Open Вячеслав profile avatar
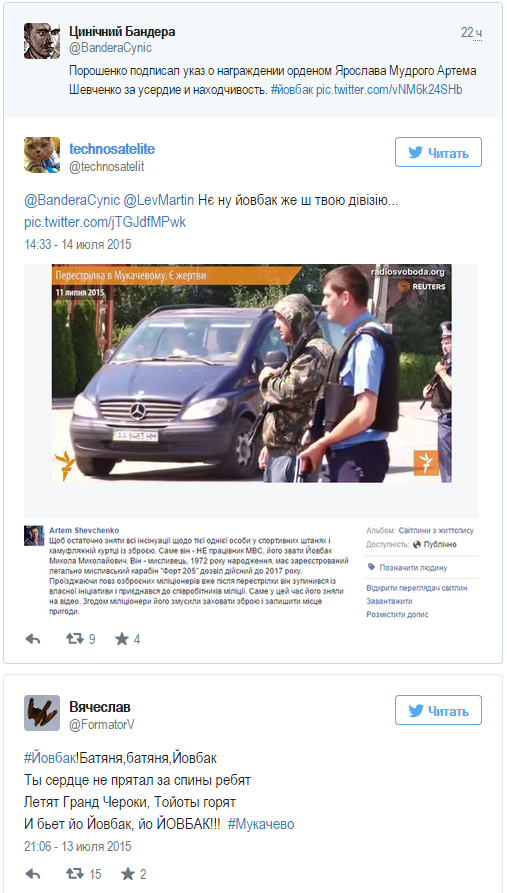The image size is (507, 893). (42, 713)
